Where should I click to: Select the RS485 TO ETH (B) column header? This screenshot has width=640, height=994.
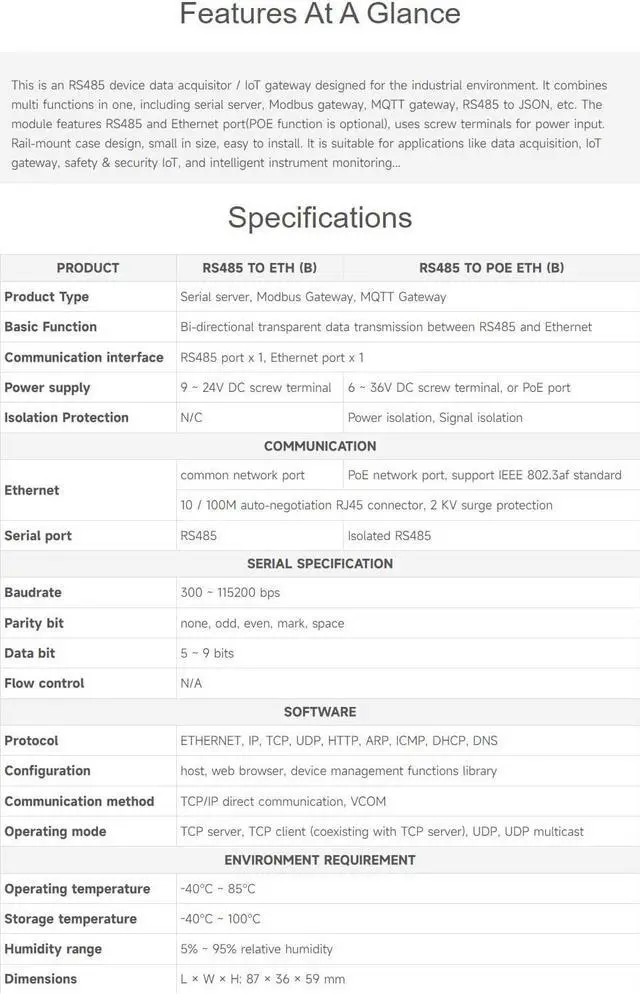coord(259,268)
